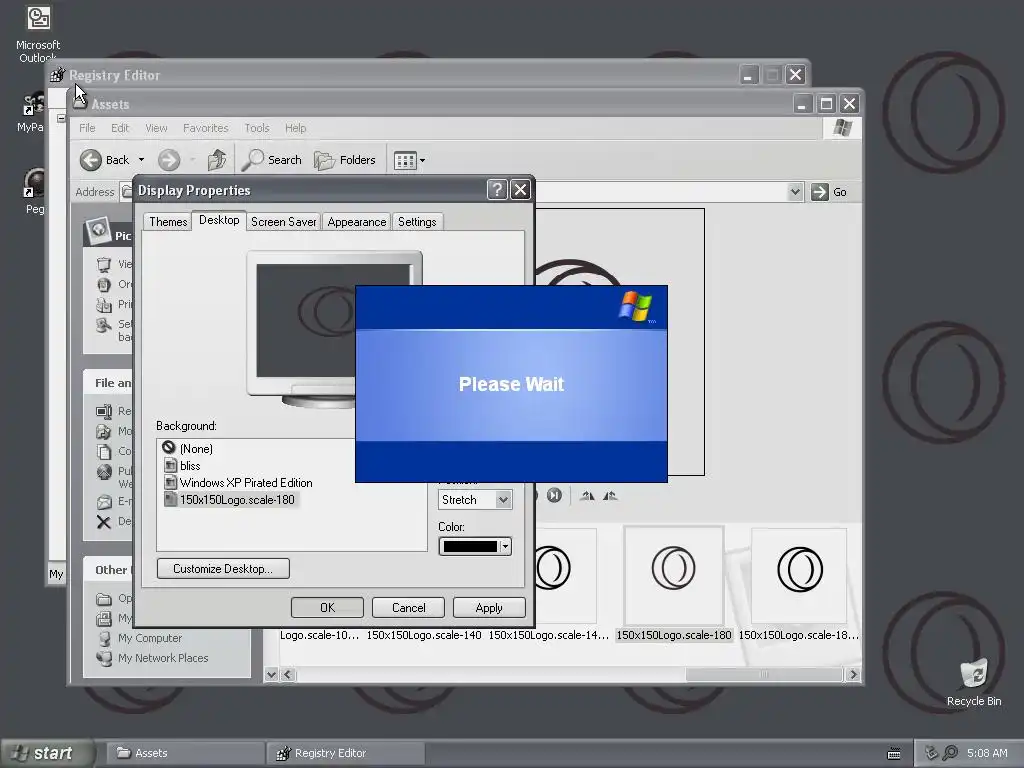Viewport: 1024px width, 768px height.
Task: Click the 5:08 AM taskbar clock
Action: pyautogui.click(x=987, y=753)
